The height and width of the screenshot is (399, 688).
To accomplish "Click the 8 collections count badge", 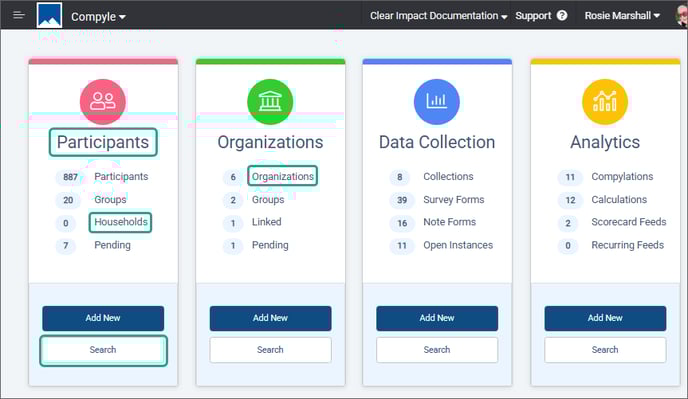I will [x=400, y=177].
